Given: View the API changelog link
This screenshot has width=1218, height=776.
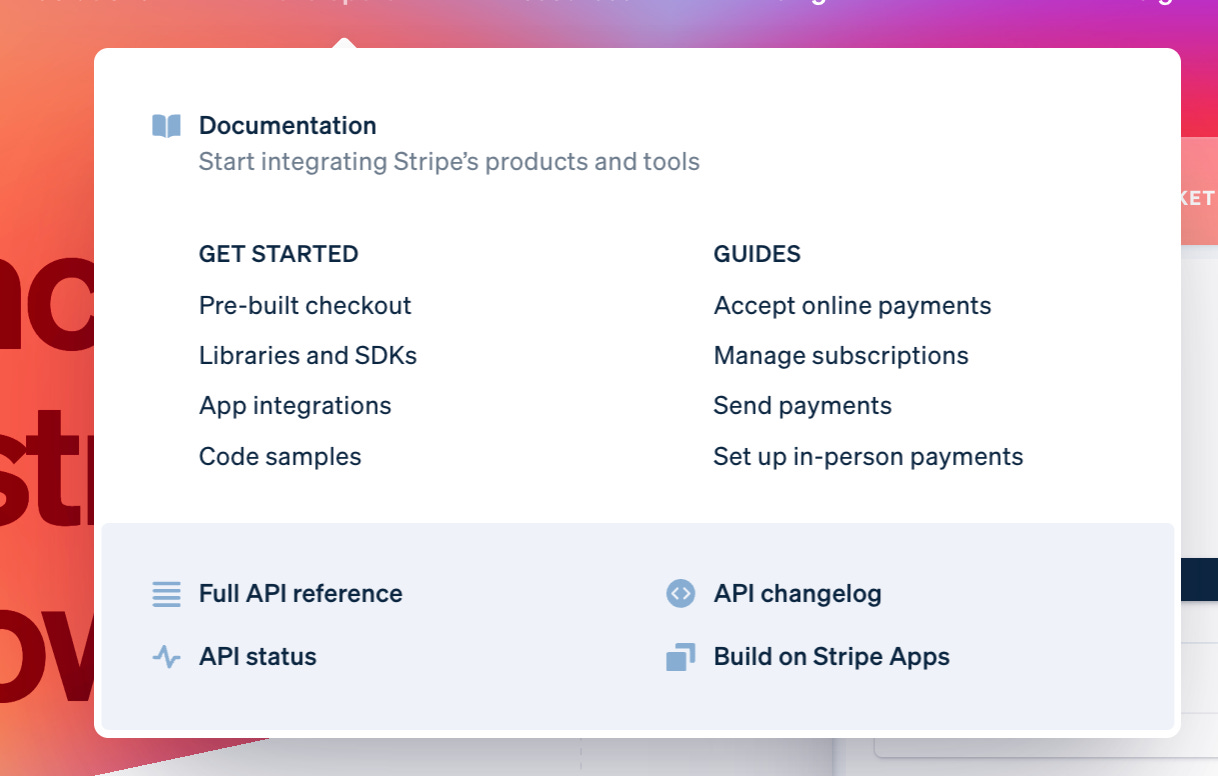Looking at the screenshot, I should 797,594.
